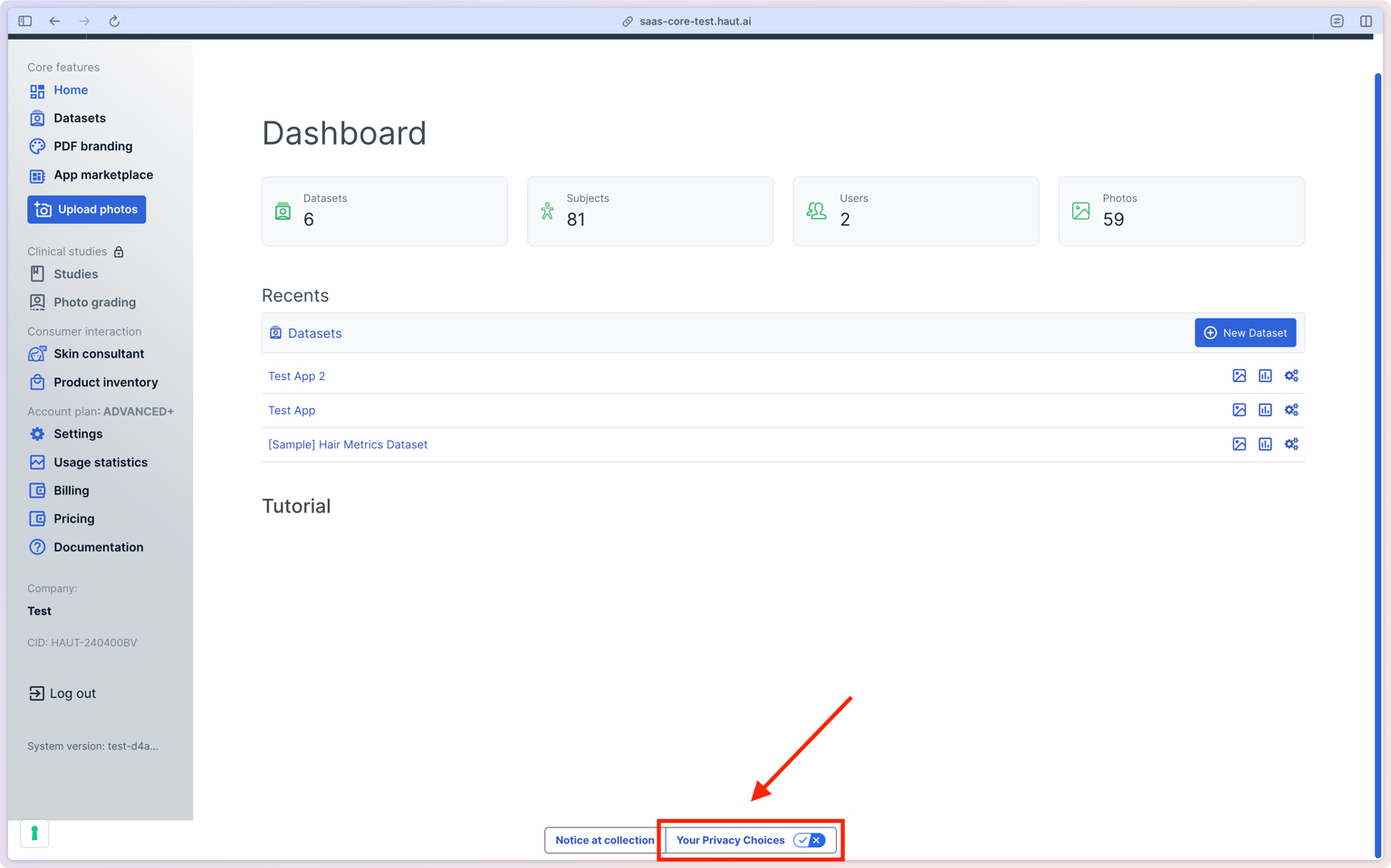Click the Upload photos button
The image size is (1391, 868).
(x=87, y=209)
